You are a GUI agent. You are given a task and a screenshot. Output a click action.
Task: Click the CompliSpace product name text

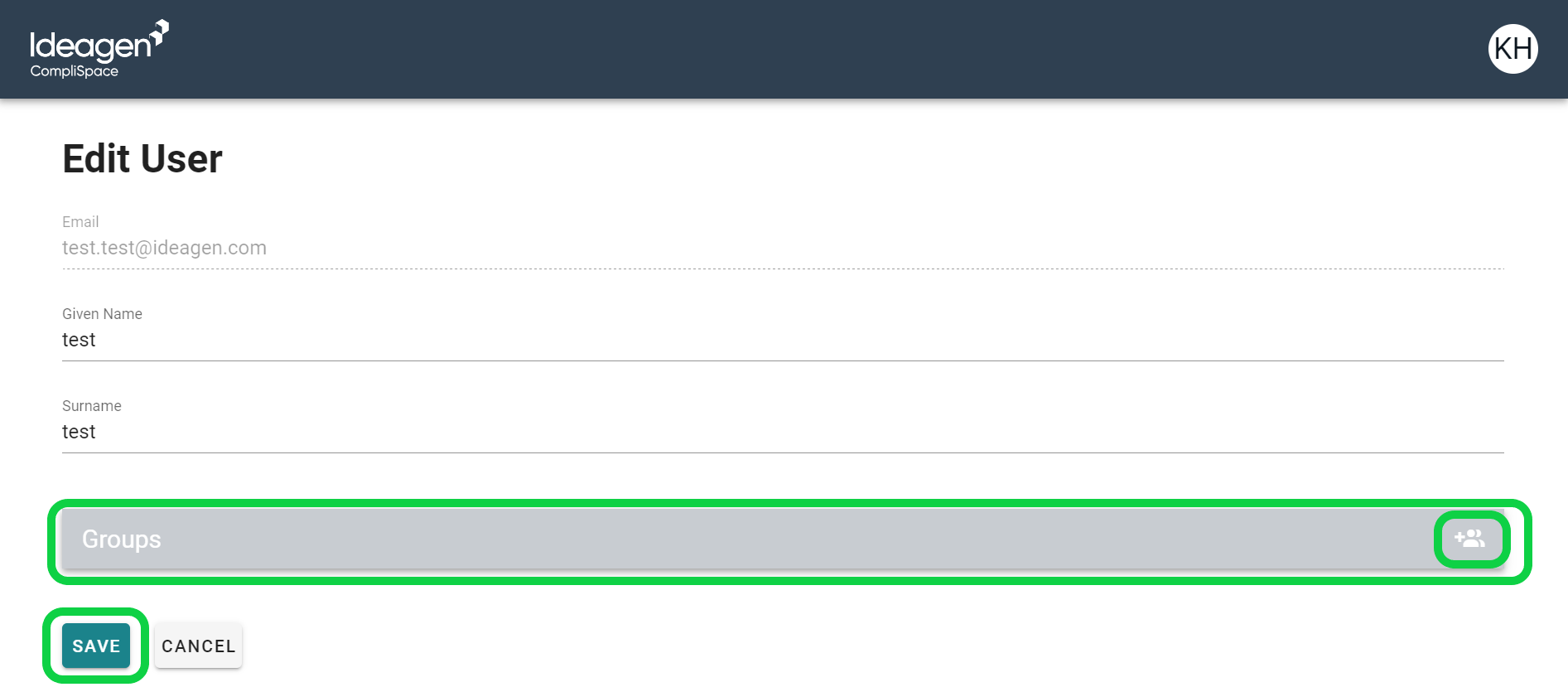click(x=74, y=71)
